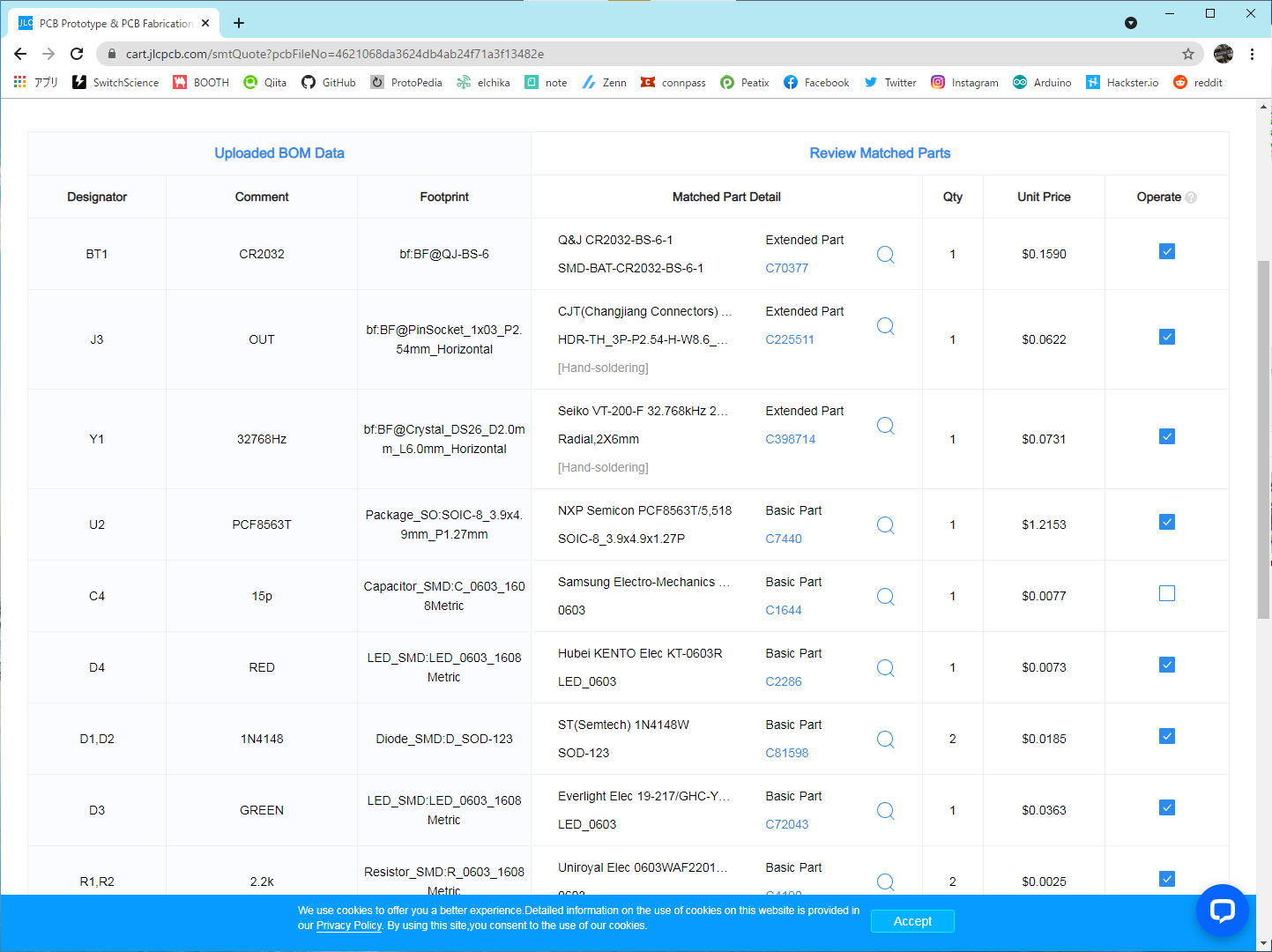Open part number C398714 link
Image resolution: width=1272 pixels, height=952 pixels.
791,439
